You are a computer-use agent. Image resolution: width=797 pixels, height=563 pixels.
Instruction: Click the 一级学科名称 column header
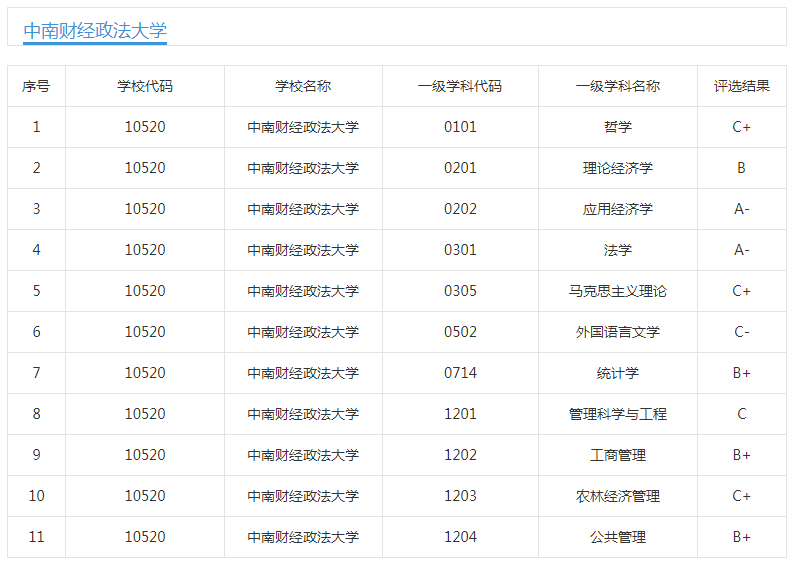point(618,86)
